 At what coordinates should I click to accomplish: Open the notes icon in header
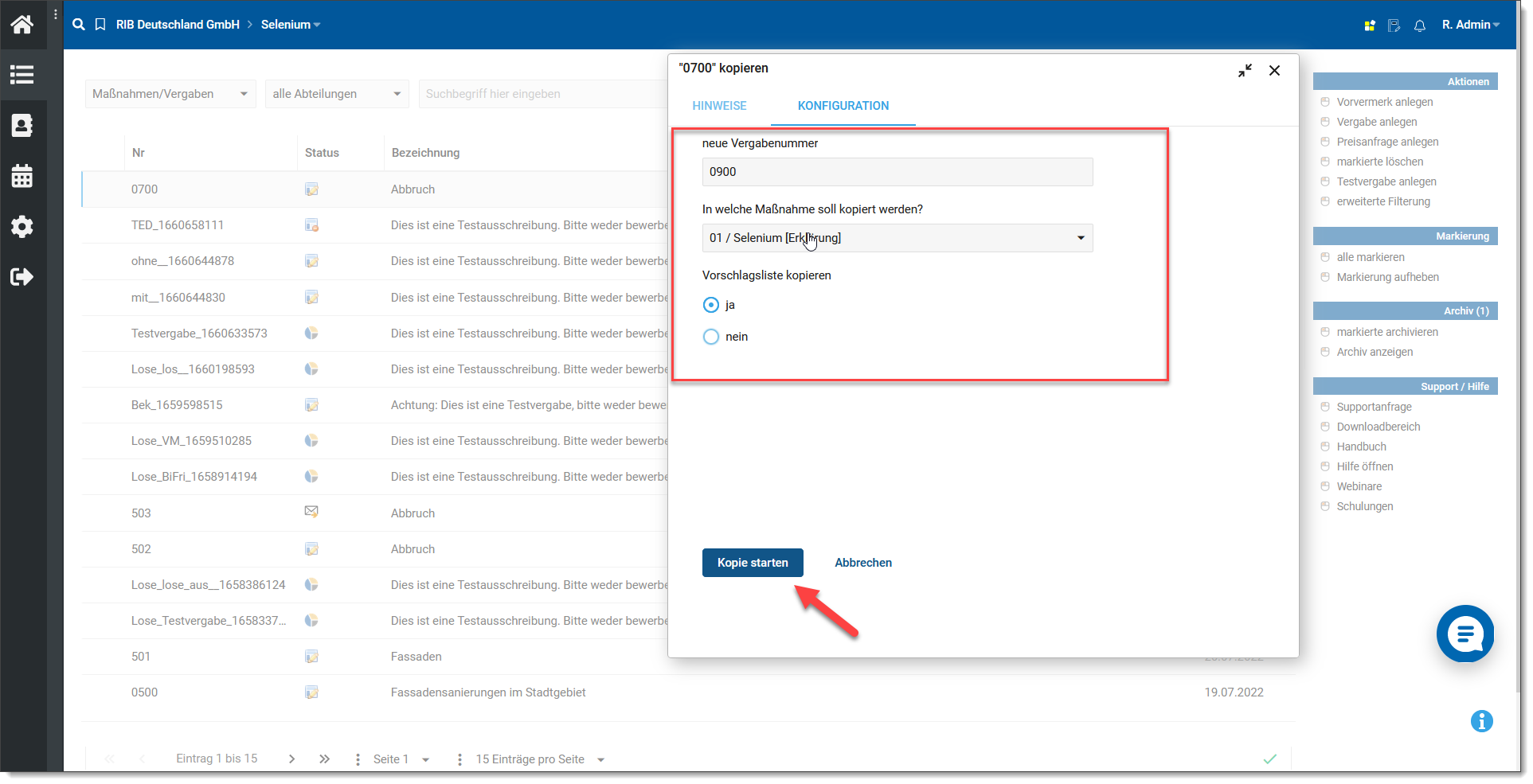[x=1394, y=25]
